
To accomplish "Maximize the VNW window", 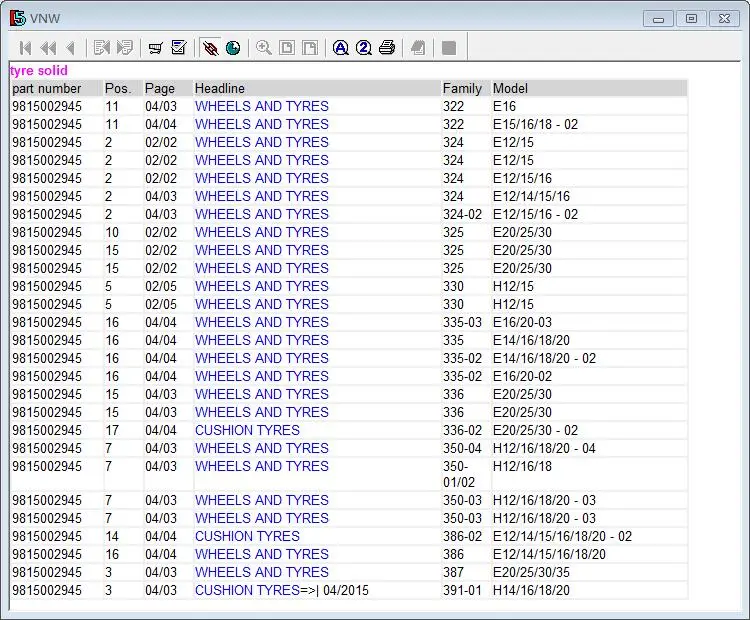I will tap(691, 19).
